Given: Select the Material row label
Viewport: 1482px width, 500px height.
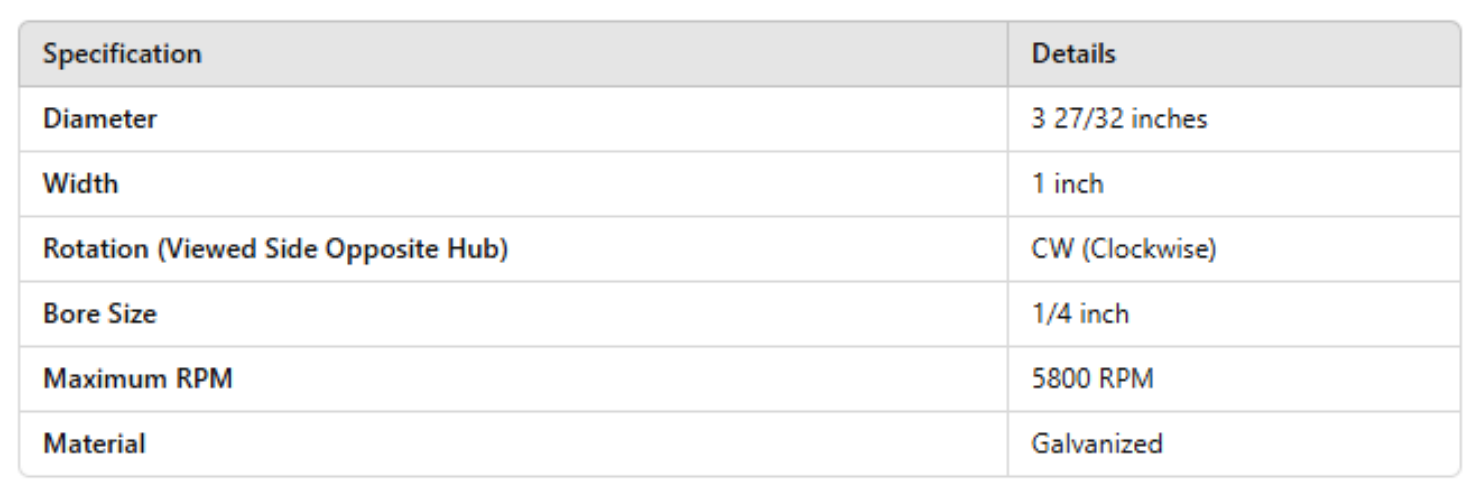Looking at the screenshot, I should point(94,444).
